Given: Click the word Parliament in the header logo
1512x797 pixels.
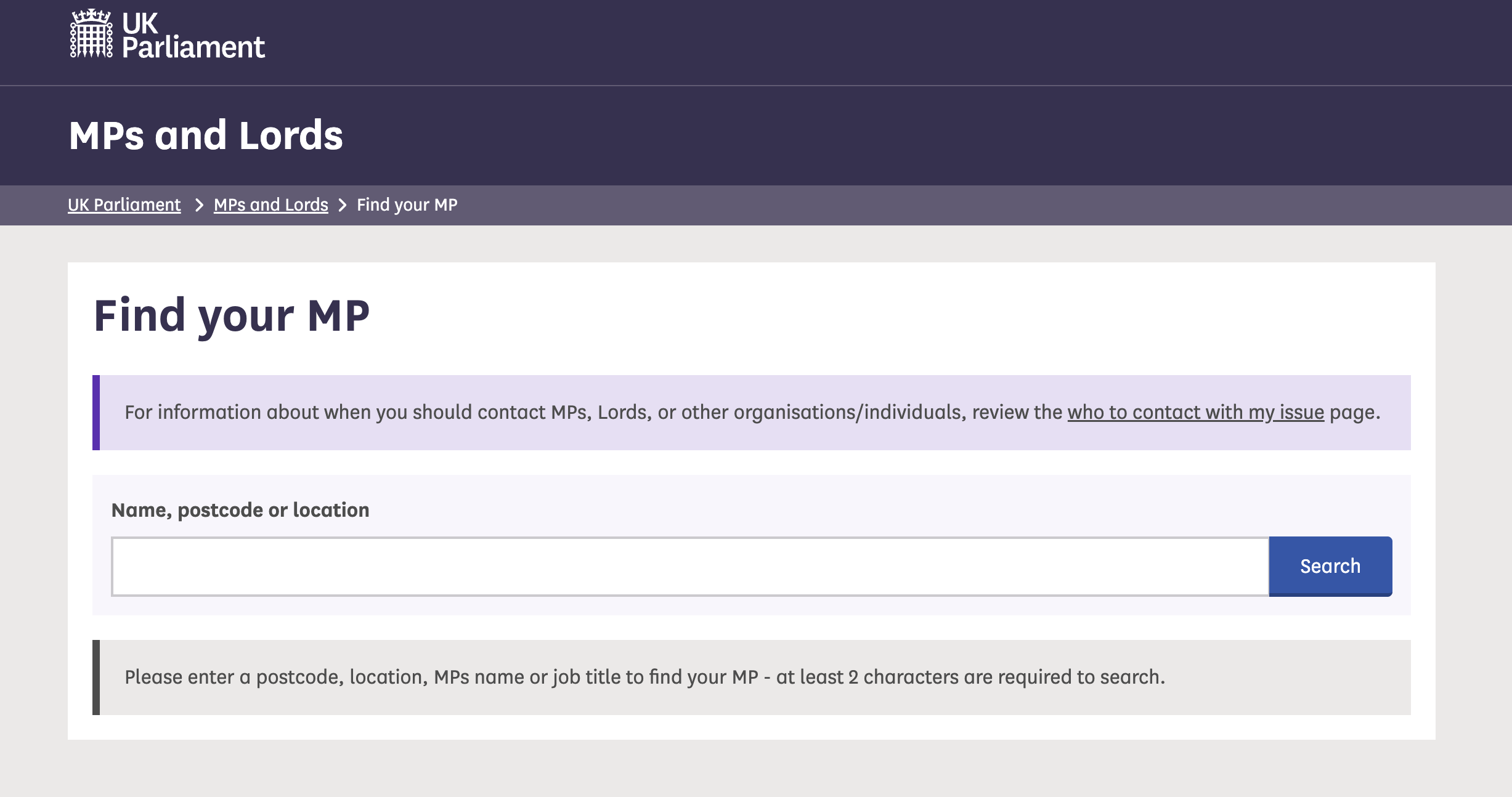Looking at the screenshot, I should click(x=193, y=47).
